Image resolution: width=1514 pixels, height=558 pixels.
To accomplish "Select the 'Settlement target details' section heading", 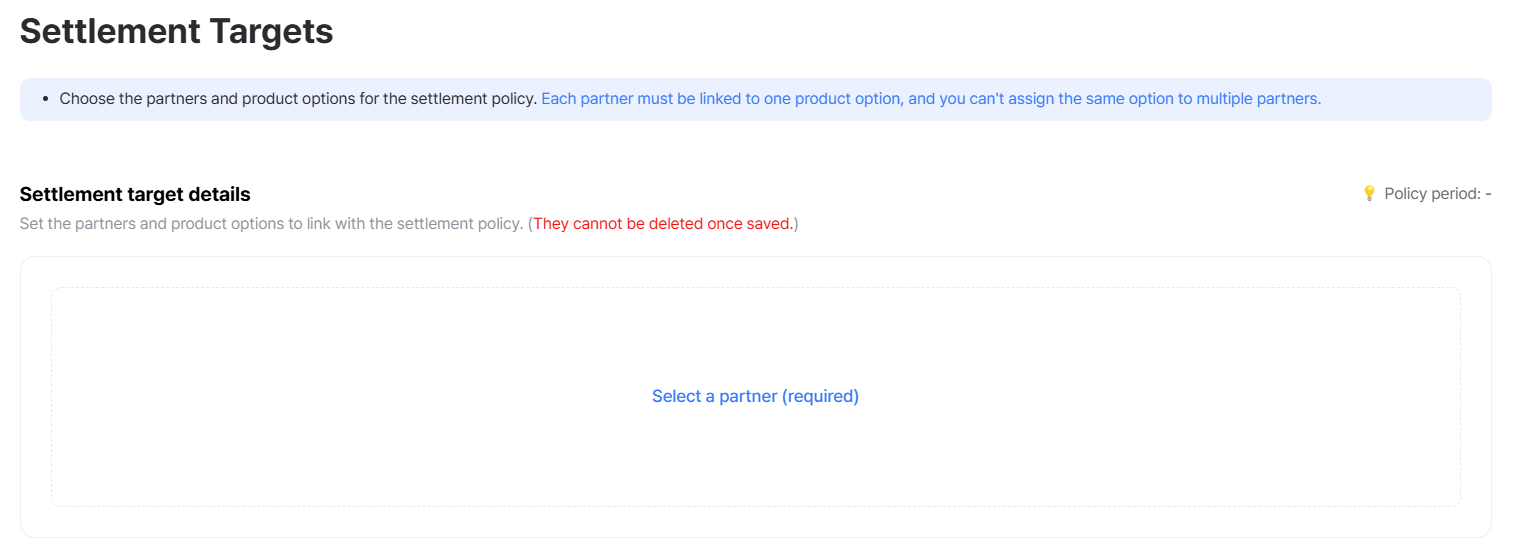I will click(135, 194).
